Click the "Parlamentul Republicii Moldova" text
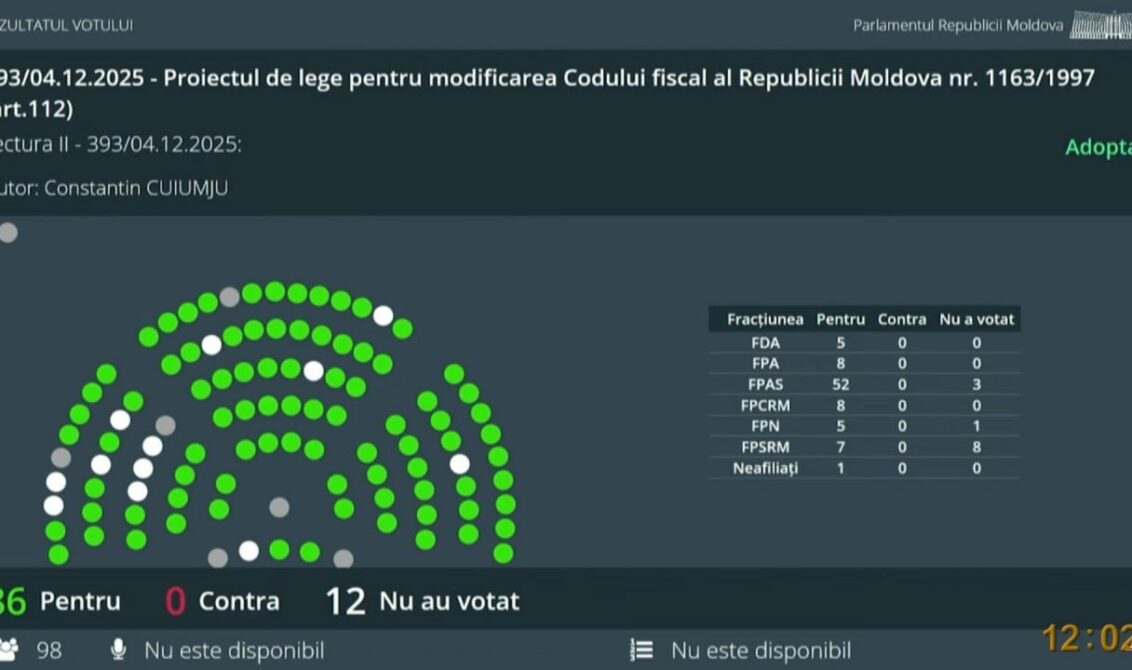 coord(958,25)
